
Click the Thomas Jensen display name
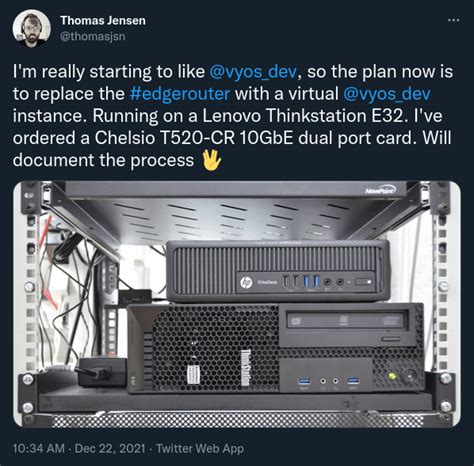click(x=103, y=21)
